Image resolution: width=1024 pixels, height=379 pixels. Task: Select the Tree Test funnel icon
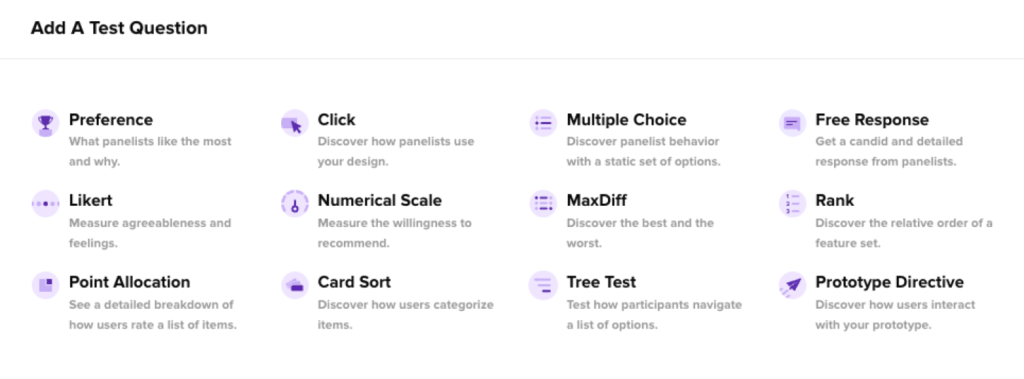tap(543, 286)
